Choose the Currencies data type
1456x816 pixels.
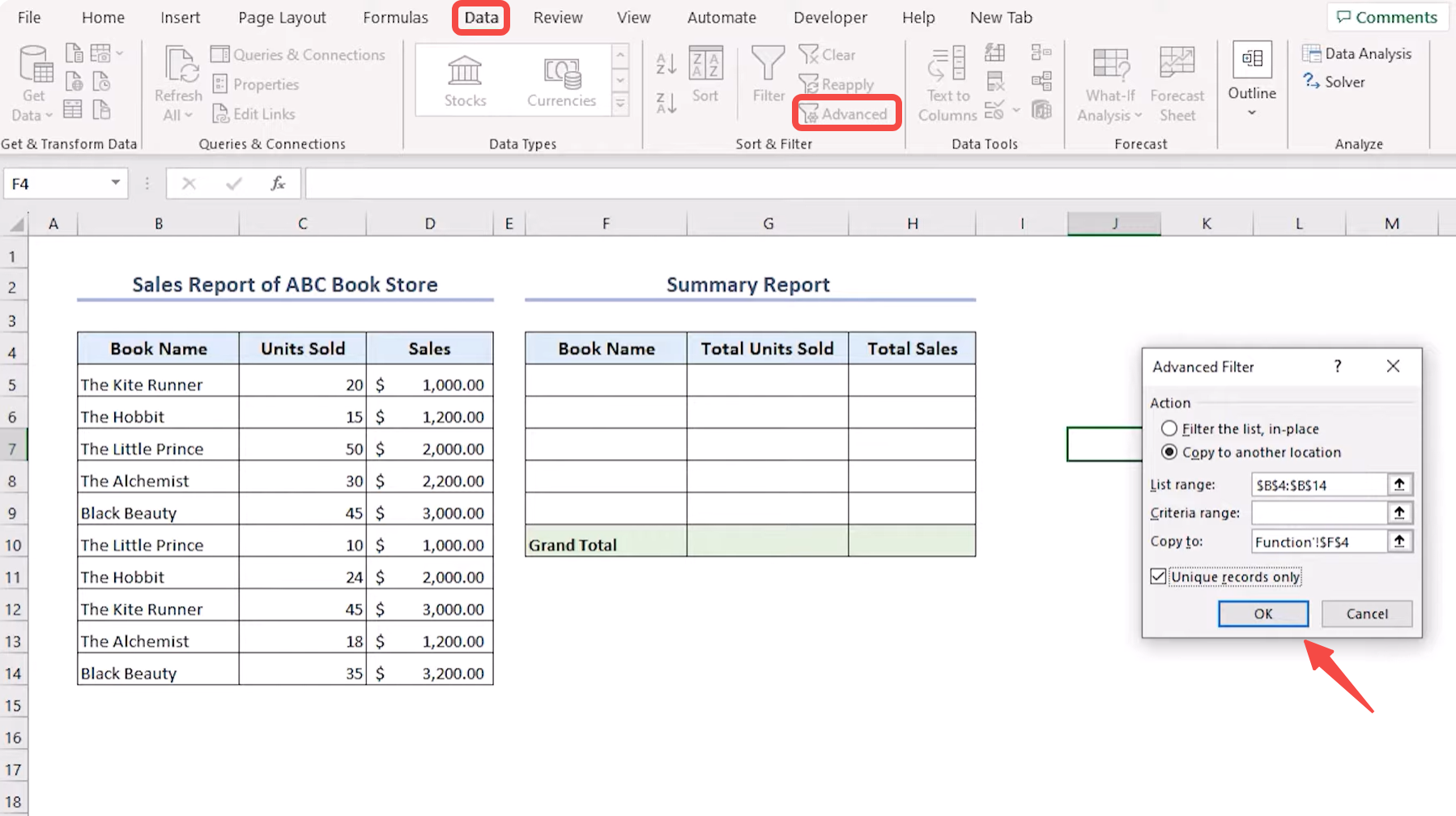561,81
